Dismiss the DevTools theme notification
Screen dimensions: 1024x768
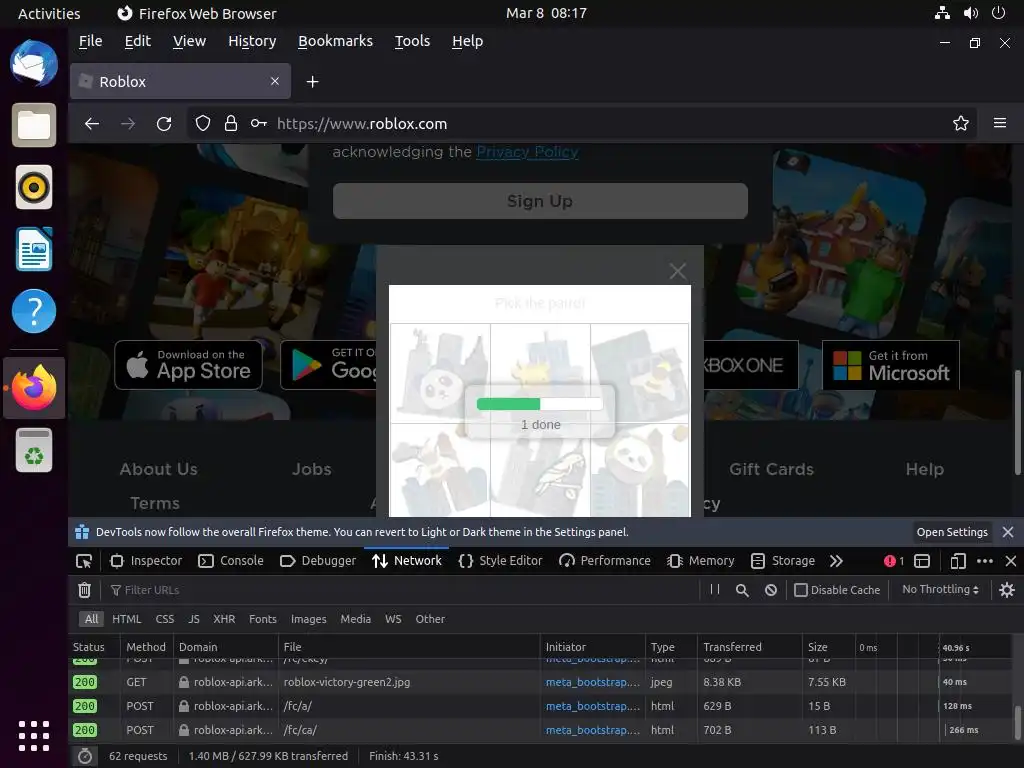(1008, 532)
